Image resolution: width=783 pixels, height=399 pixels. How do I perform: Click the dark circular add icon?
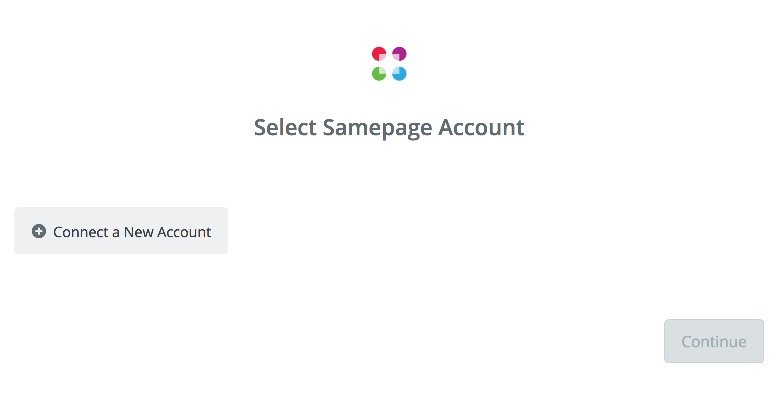click(x=39, y=231)
